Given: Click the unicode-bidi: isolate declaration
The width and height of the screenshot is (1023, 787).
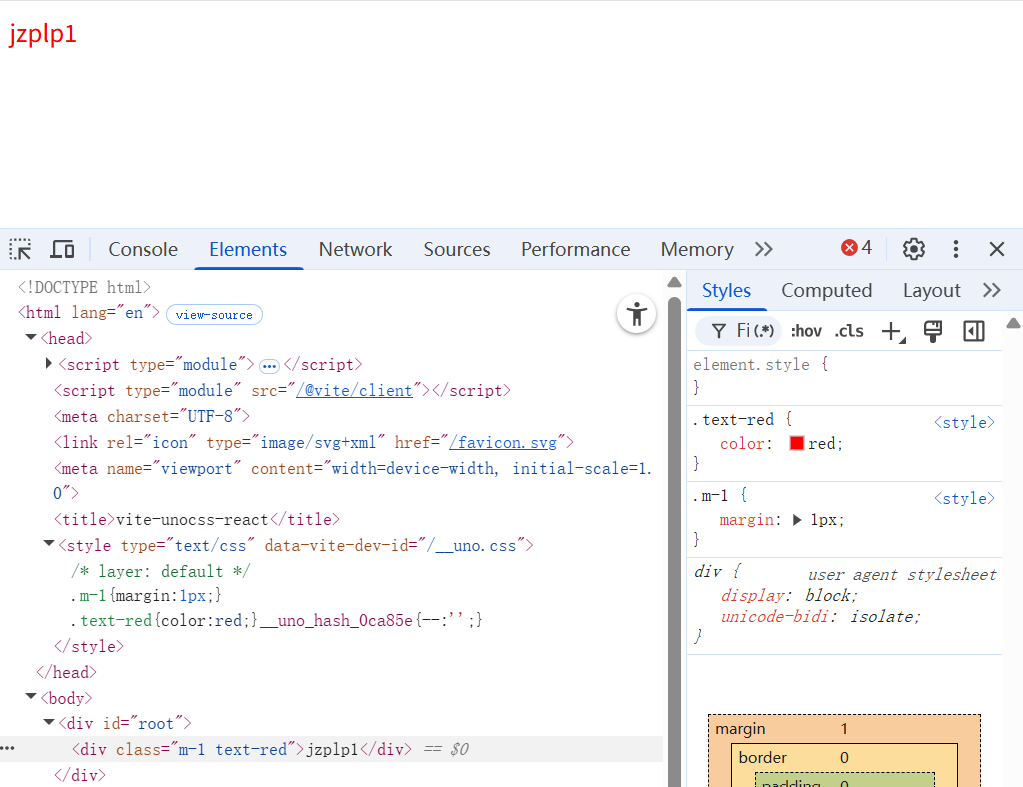Looking at the screenshot, I should [x=820, y=617].
